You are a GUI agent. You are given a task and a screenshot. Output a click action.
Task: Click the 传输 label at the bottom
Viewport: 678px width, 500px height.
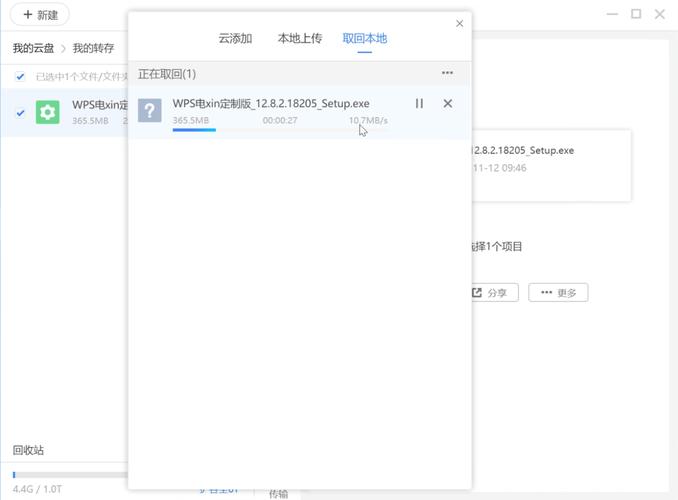tap(278, 494)
